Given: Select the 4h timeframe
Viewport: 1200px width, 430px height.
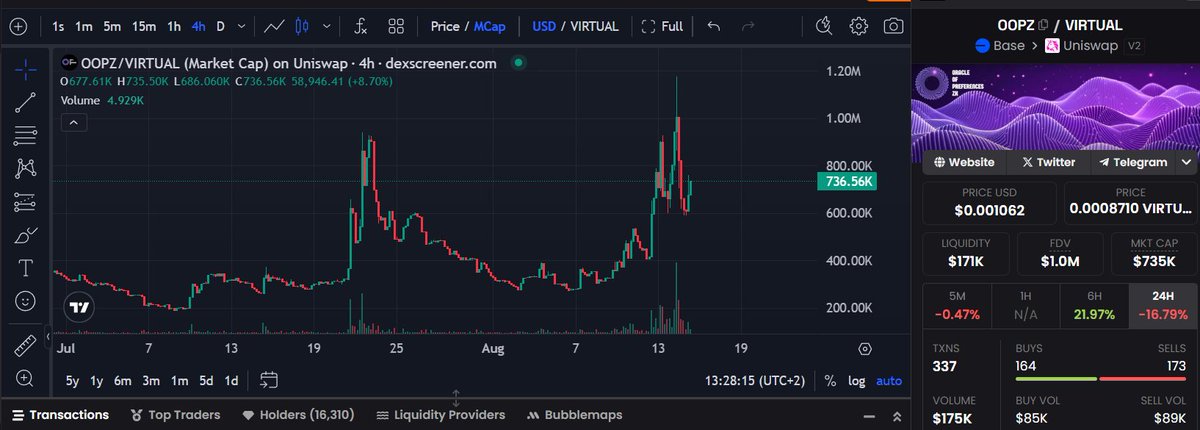Looking at the screenshot, I should 200,26.
